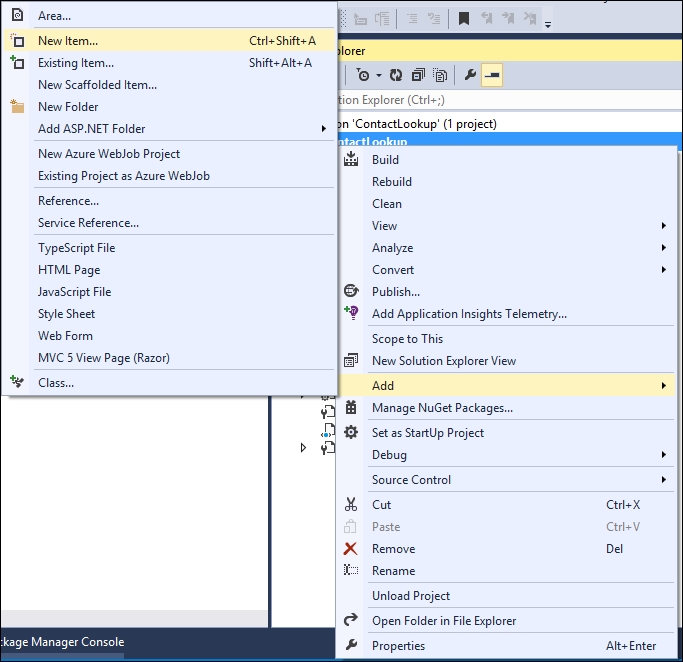Toggle the Preview Selected Items button

pyautogui.click(x=491, y=75)
